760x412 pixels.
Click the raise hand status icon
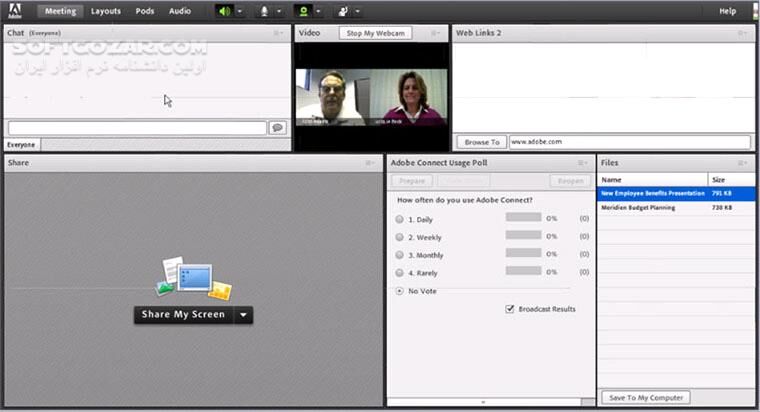click(343, 11)
